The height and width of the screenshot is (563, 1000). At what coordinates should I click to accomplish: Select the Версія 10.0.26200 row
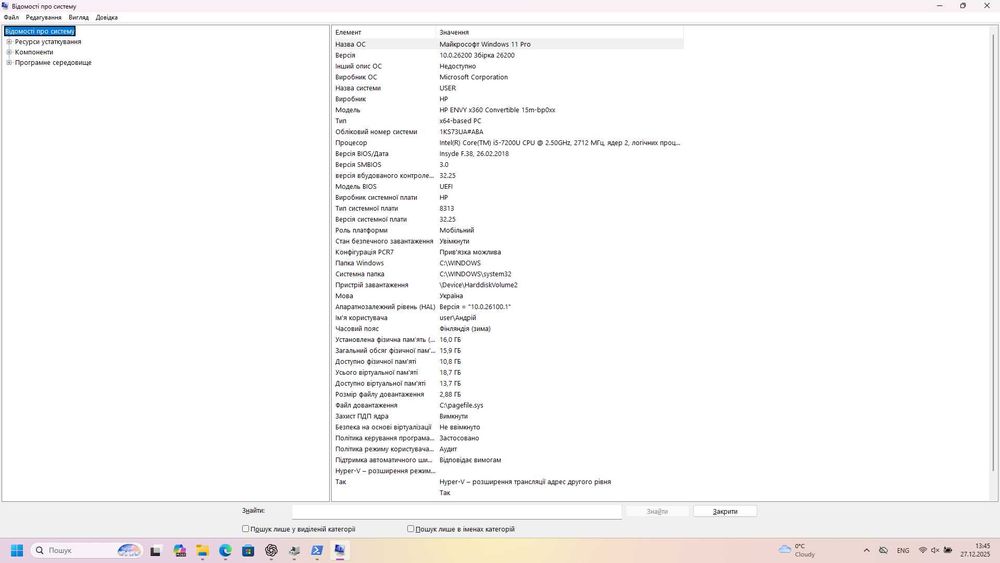pos(508,55)
